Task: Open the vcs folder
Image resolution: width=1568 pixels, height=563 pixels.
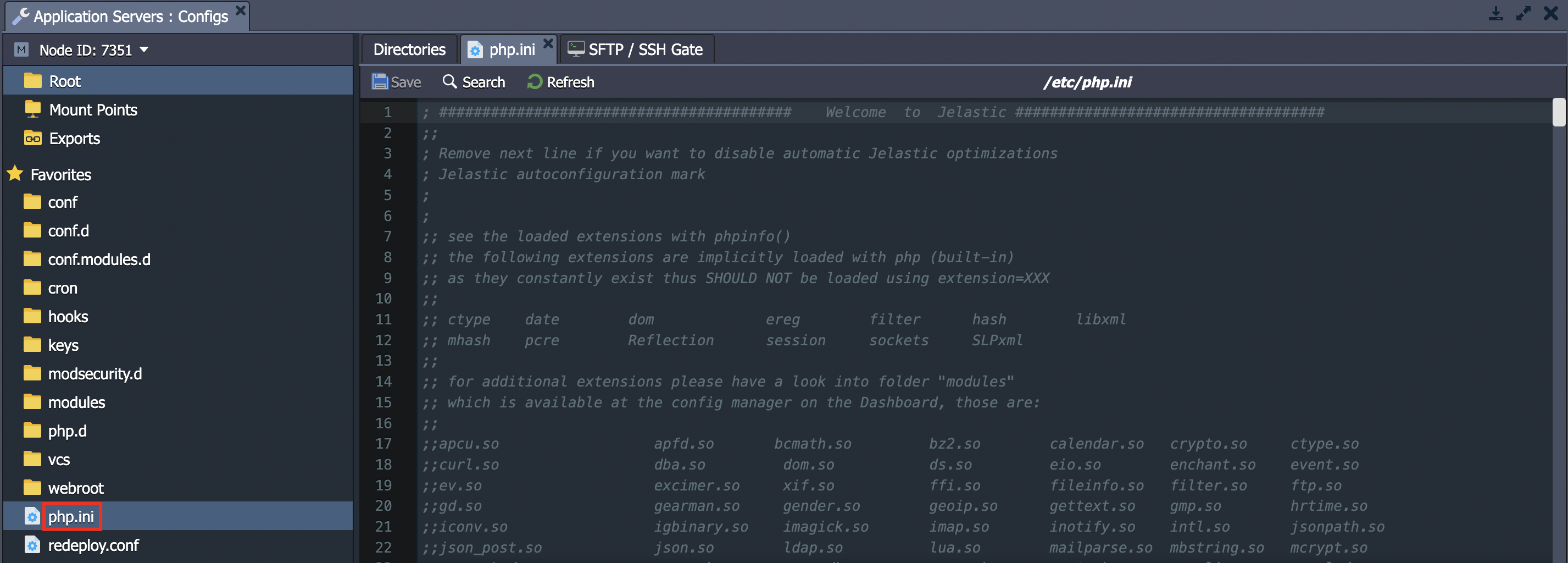Action: (59, 460)
